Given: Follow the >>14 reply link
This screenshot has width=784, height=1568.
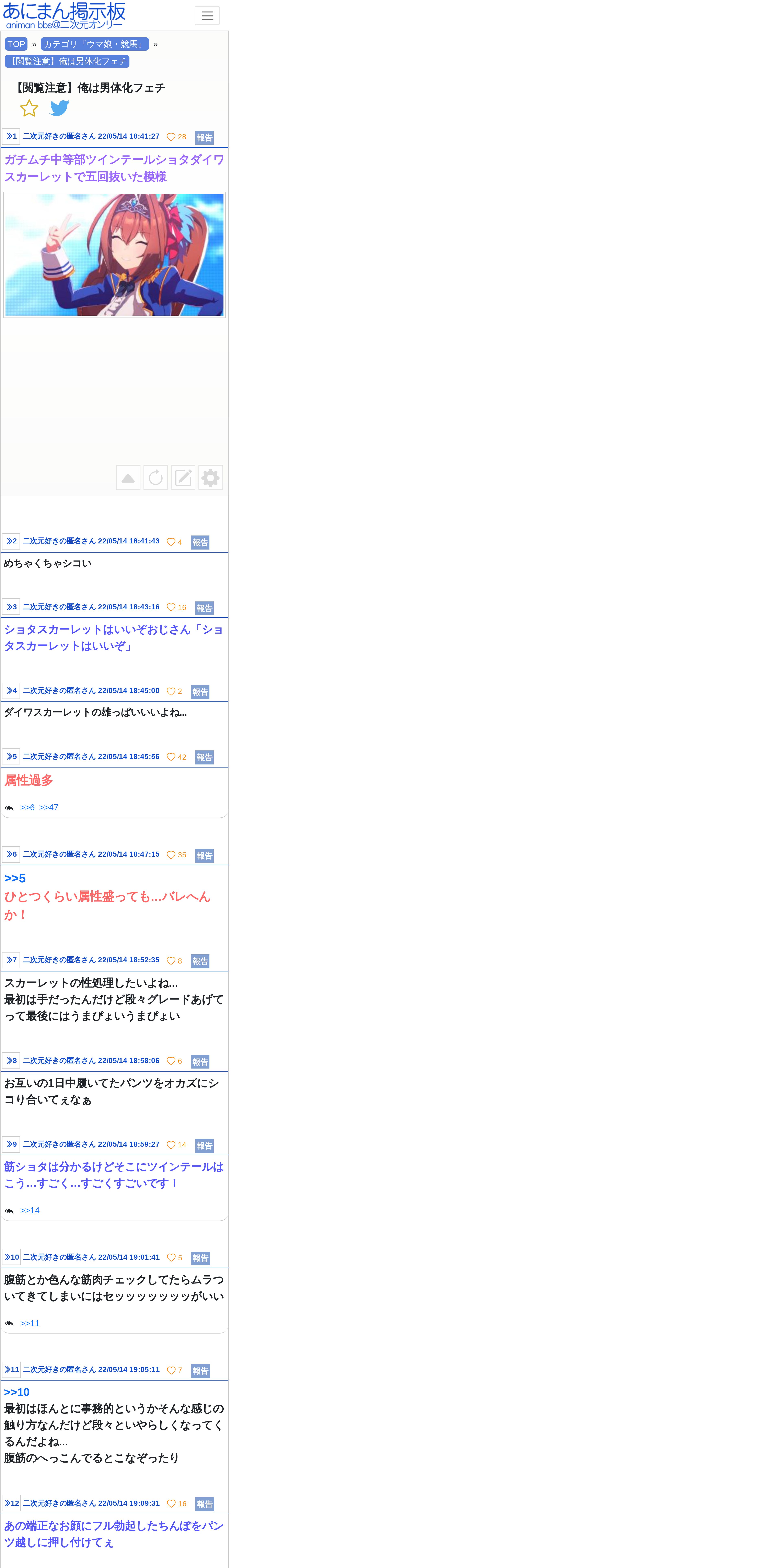Looking at the screenshot, I should (x=30, y=1210).
